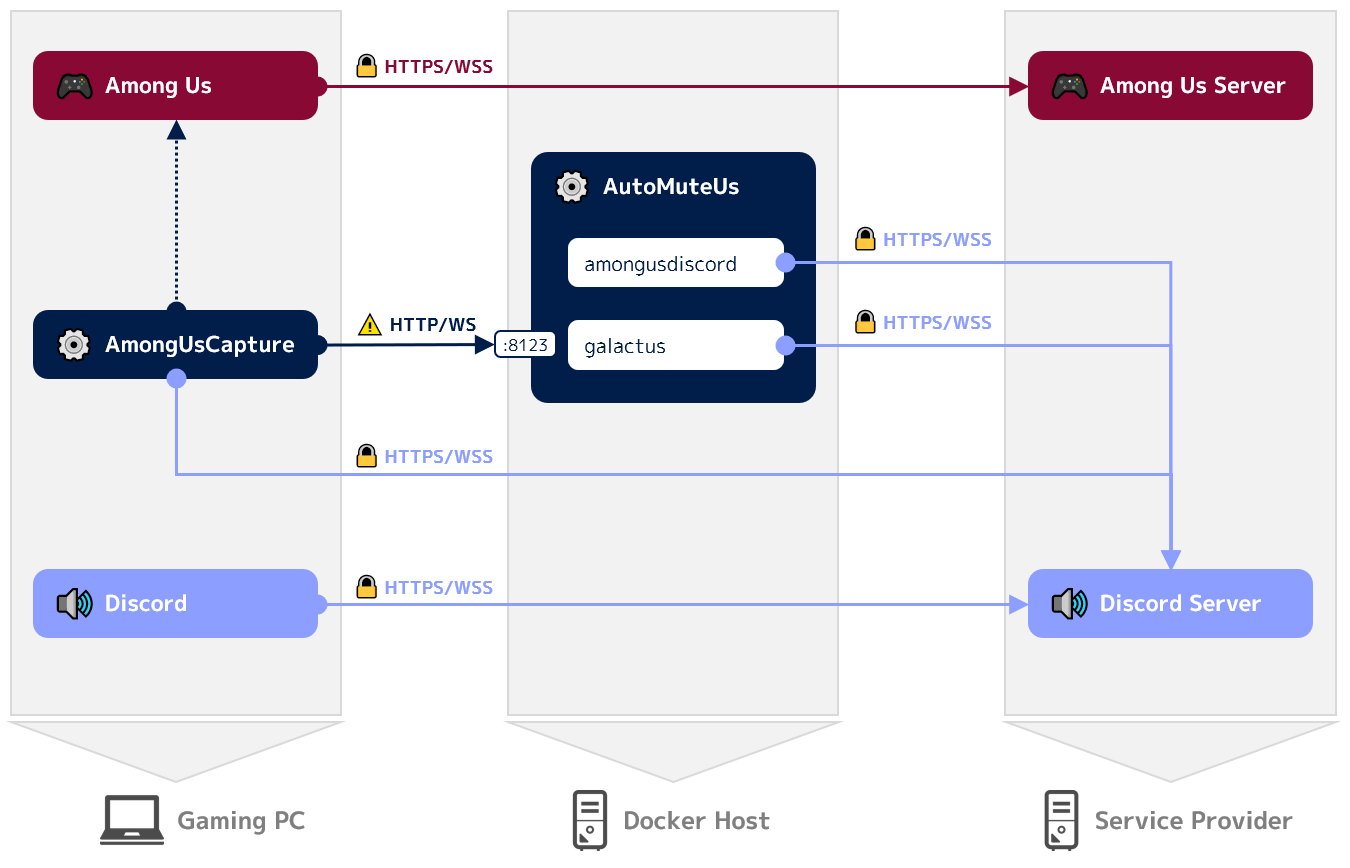
Task: Select the server tower icon beside Docker Host
Action: pyautogui.click(x=589, y=821)
